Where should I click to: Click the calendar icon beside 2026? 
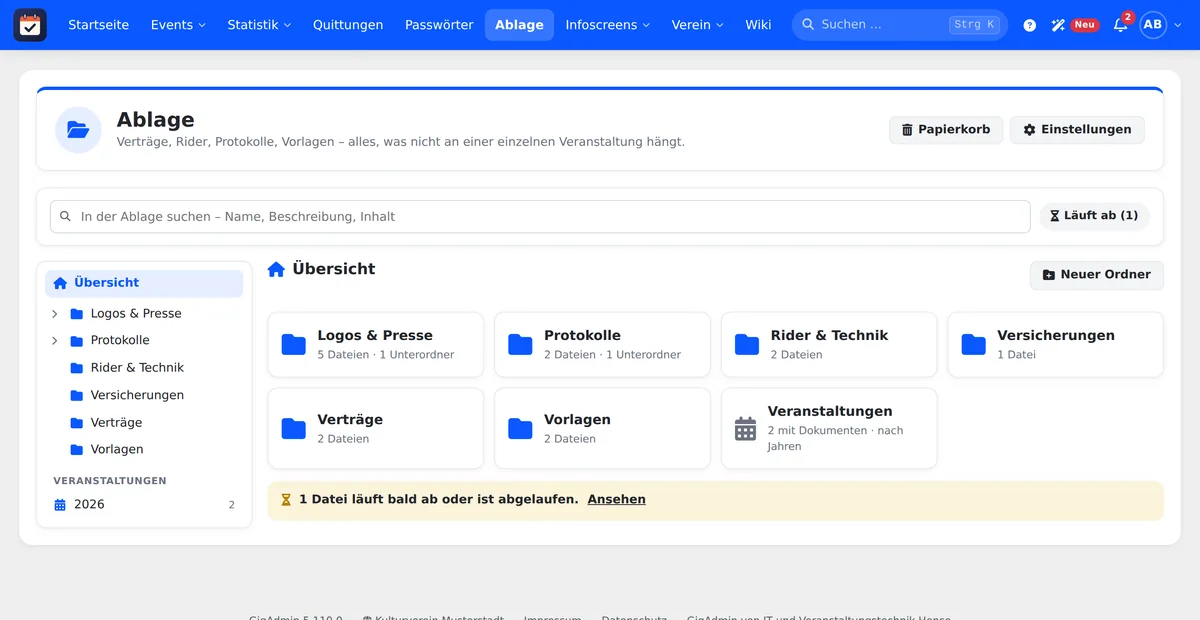click(60, 505)
